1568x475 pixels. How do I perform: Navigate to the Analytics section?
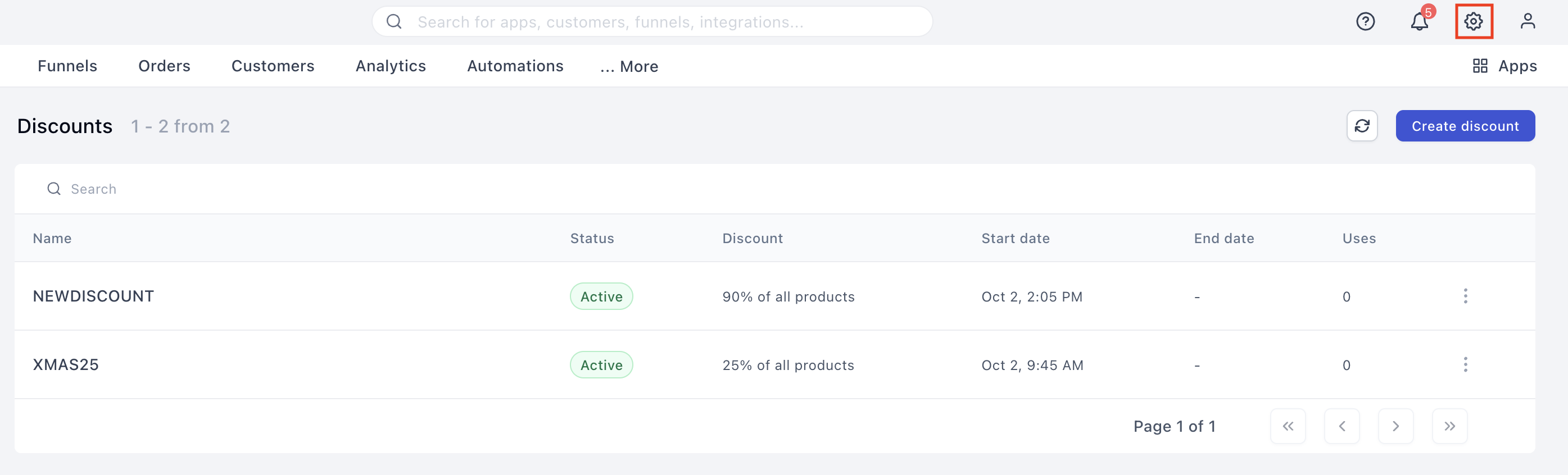coord(391,66)
